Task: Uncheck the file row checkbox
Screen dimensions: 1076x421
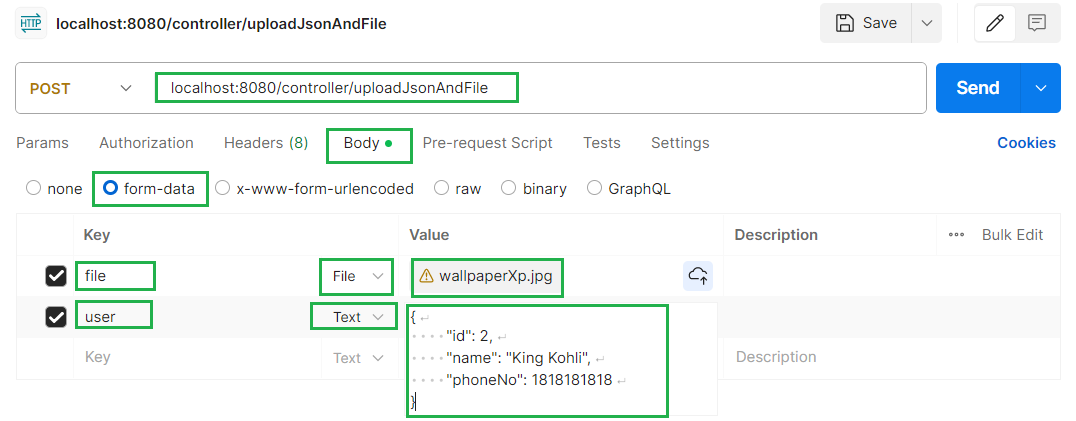Action: (56, 276)
